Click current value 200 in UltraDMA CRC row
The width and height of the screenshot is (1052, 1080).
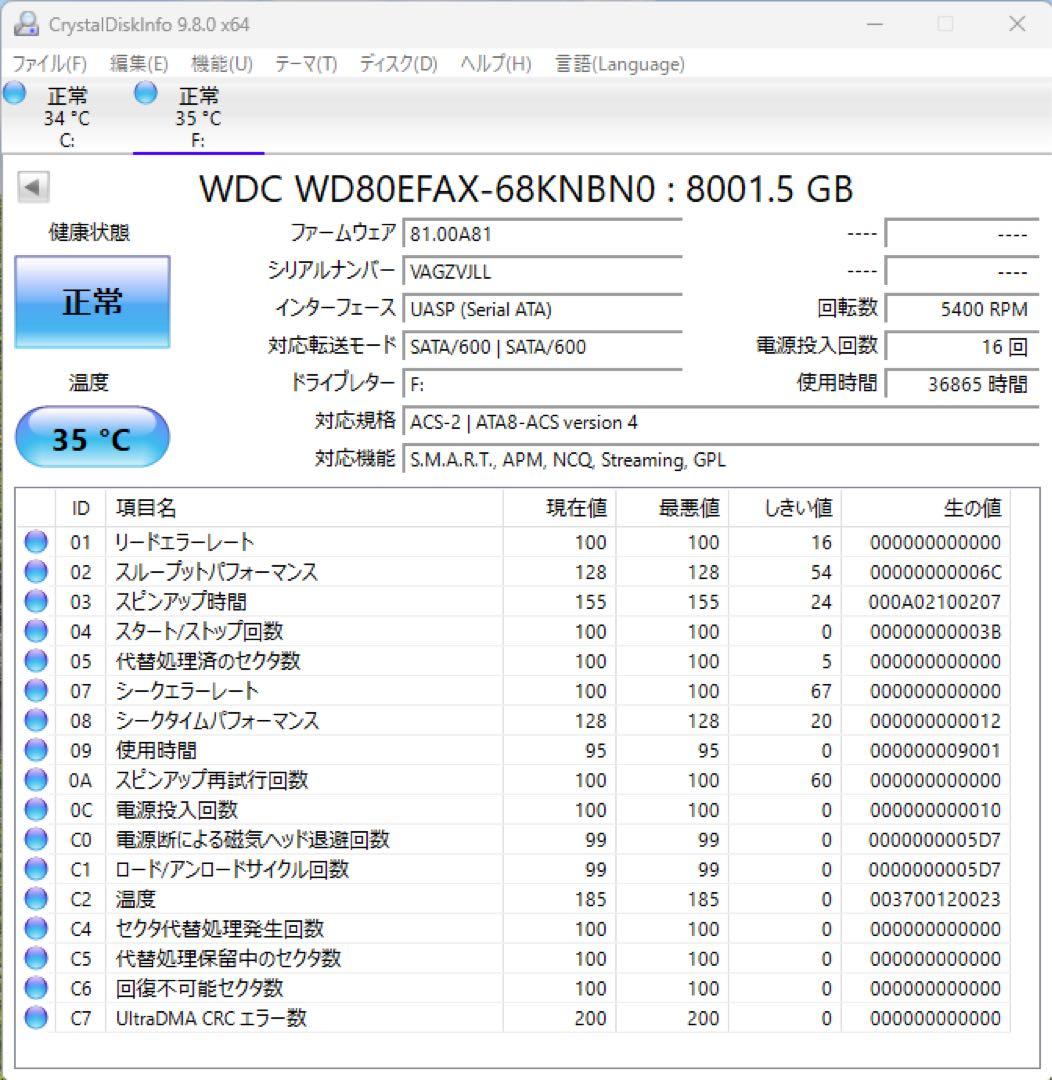click(590, 1018)
